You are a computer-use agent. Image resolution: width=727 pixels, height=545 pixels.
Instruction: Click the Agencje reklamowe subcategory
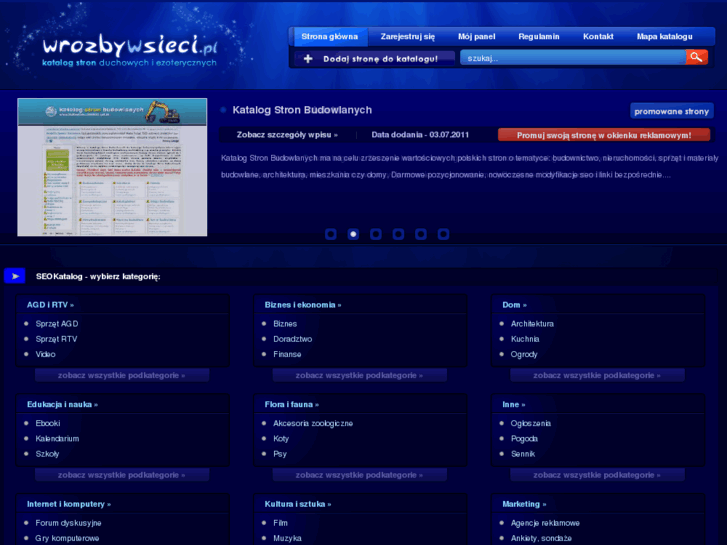(x=545, y=523)
